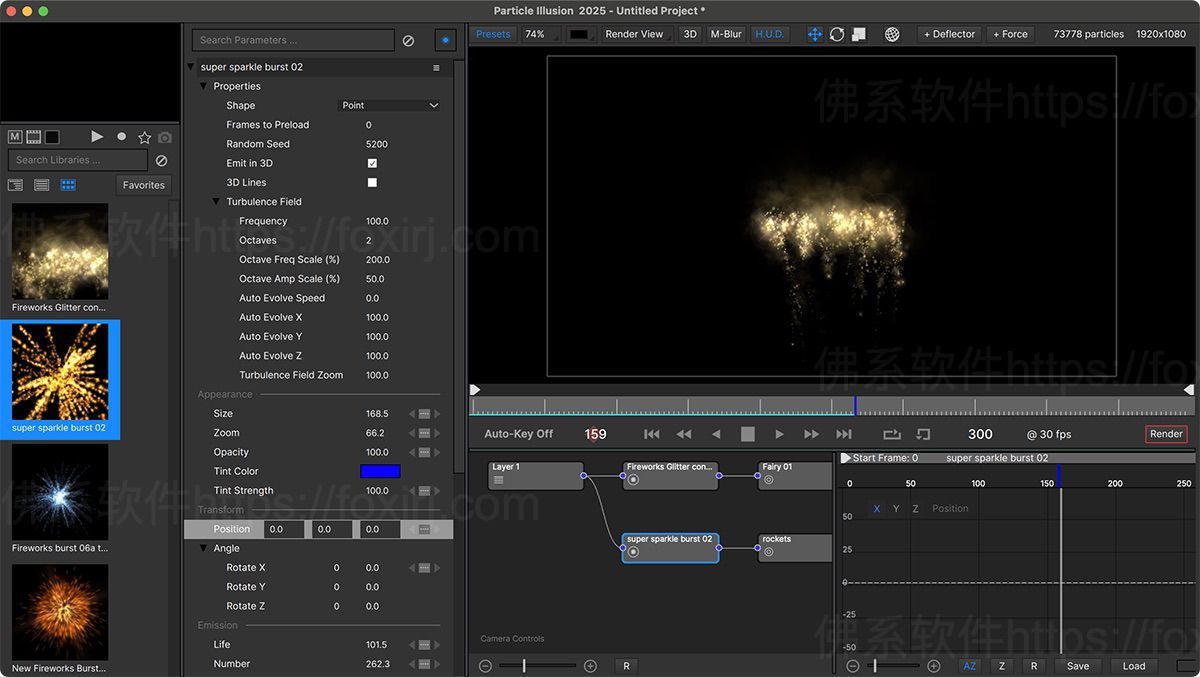
Task: Add a Deflector with the + Deflector button
Action: click(948, 33)
